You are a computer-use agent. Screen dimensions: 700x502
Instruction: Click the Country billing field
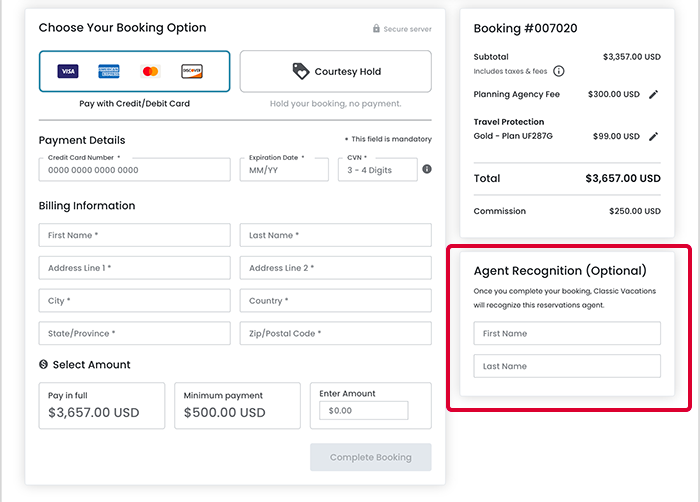336,300
